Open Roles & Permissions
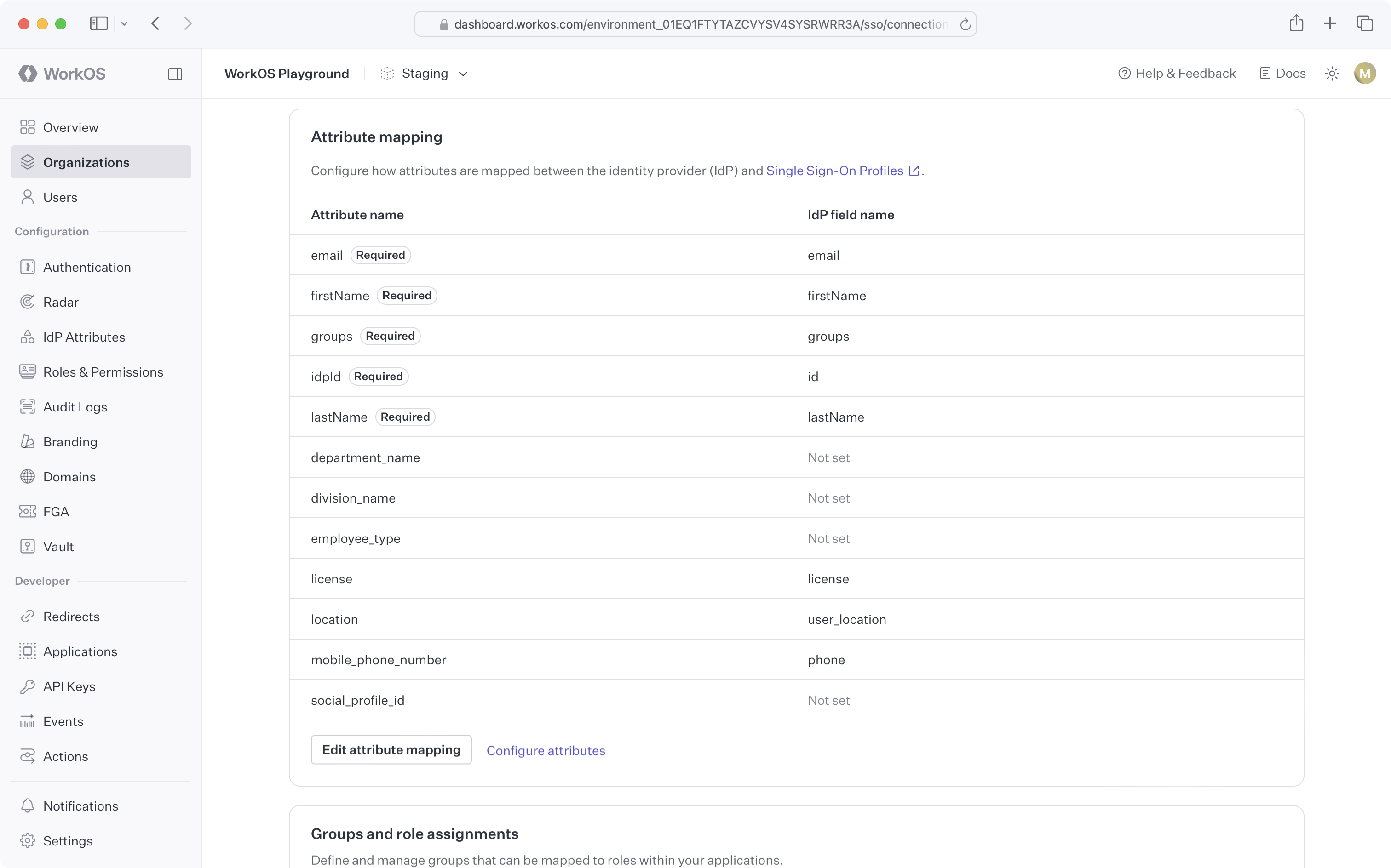This screenshot has width=1391, height=868. [103, 371]
